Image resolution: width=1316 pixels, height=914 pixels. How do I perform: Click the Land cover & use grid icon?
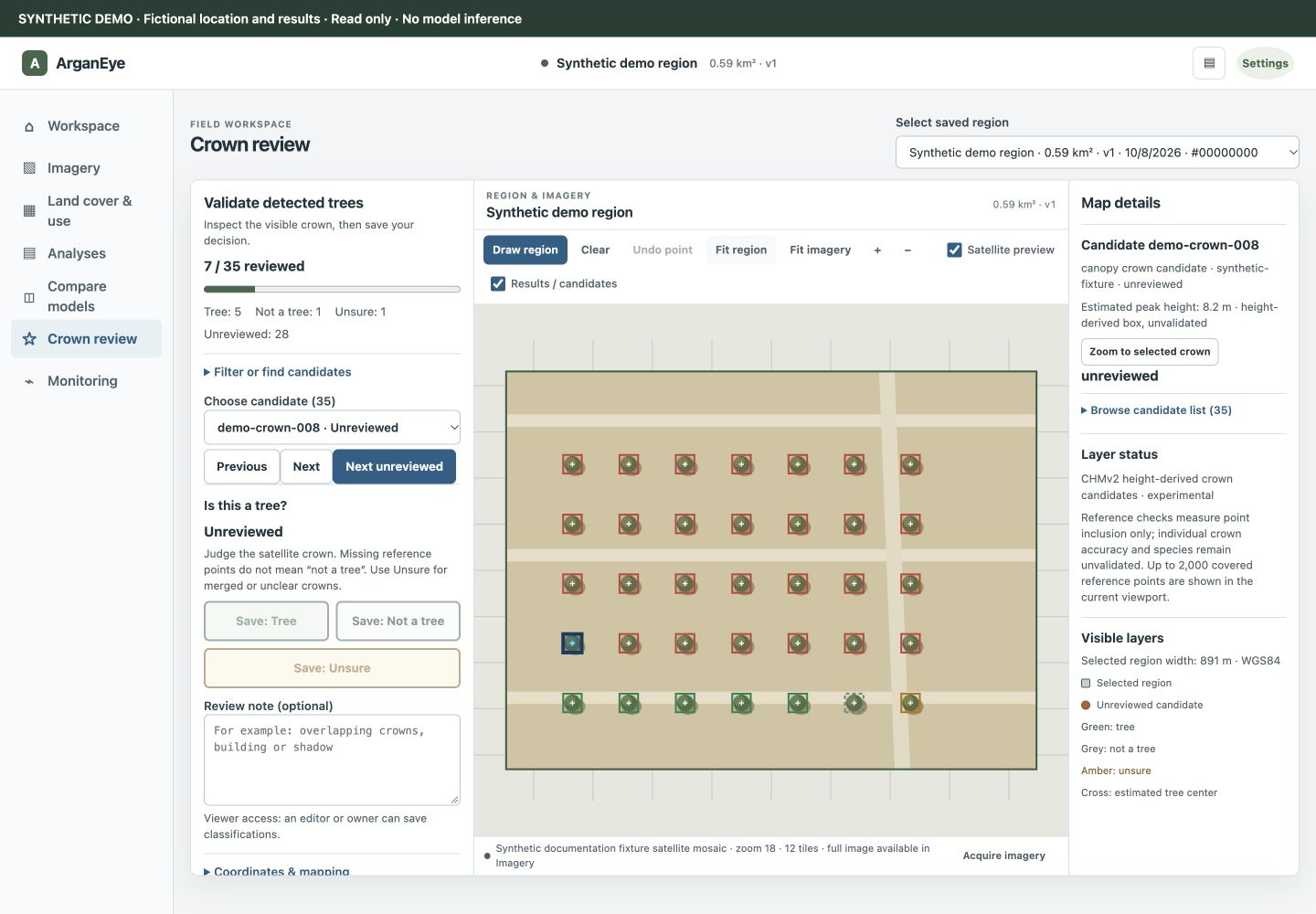[29, 210]
